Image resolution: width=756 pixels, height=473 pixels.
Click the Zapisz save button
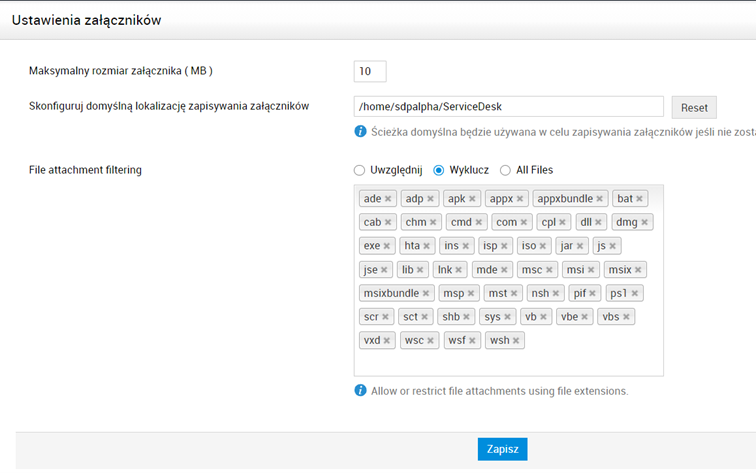(x=502, y=449)
